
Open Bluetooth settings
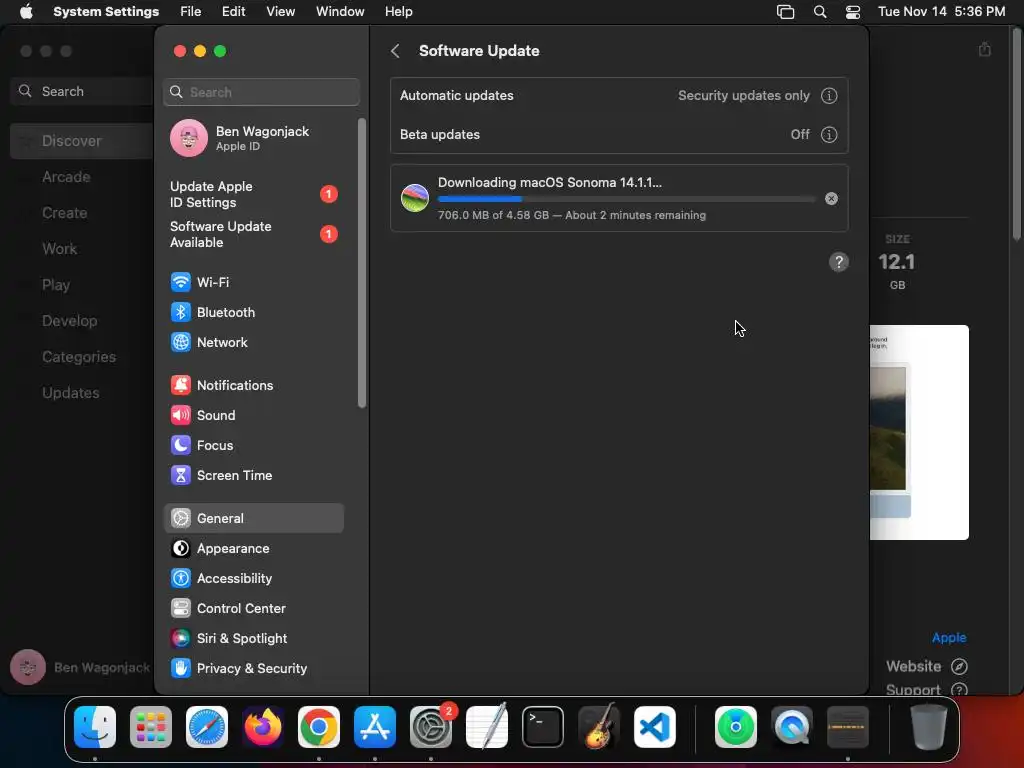click(253, 312)
